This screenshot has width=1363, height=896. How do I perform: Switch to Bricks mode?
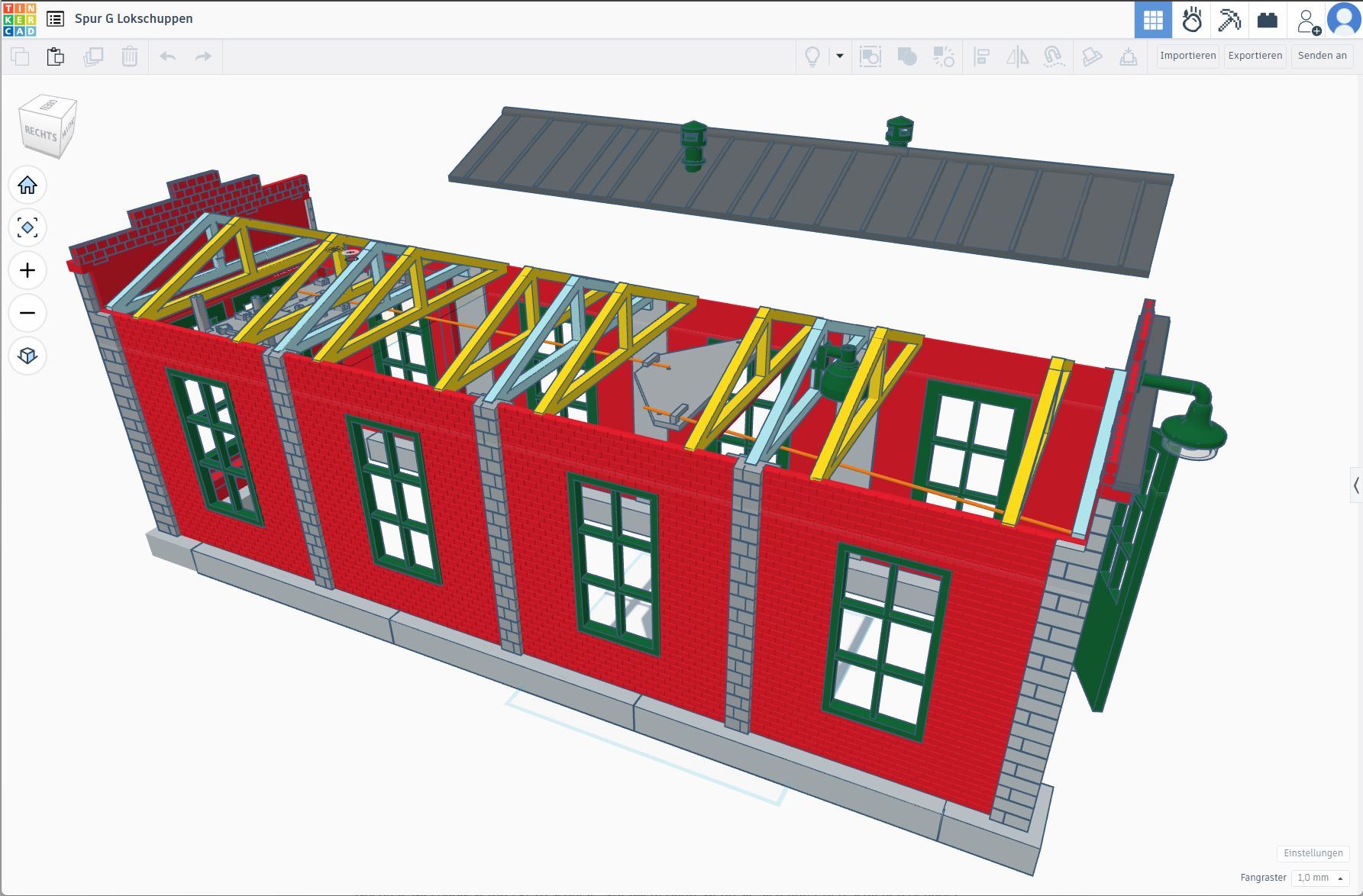point(1268,20)
